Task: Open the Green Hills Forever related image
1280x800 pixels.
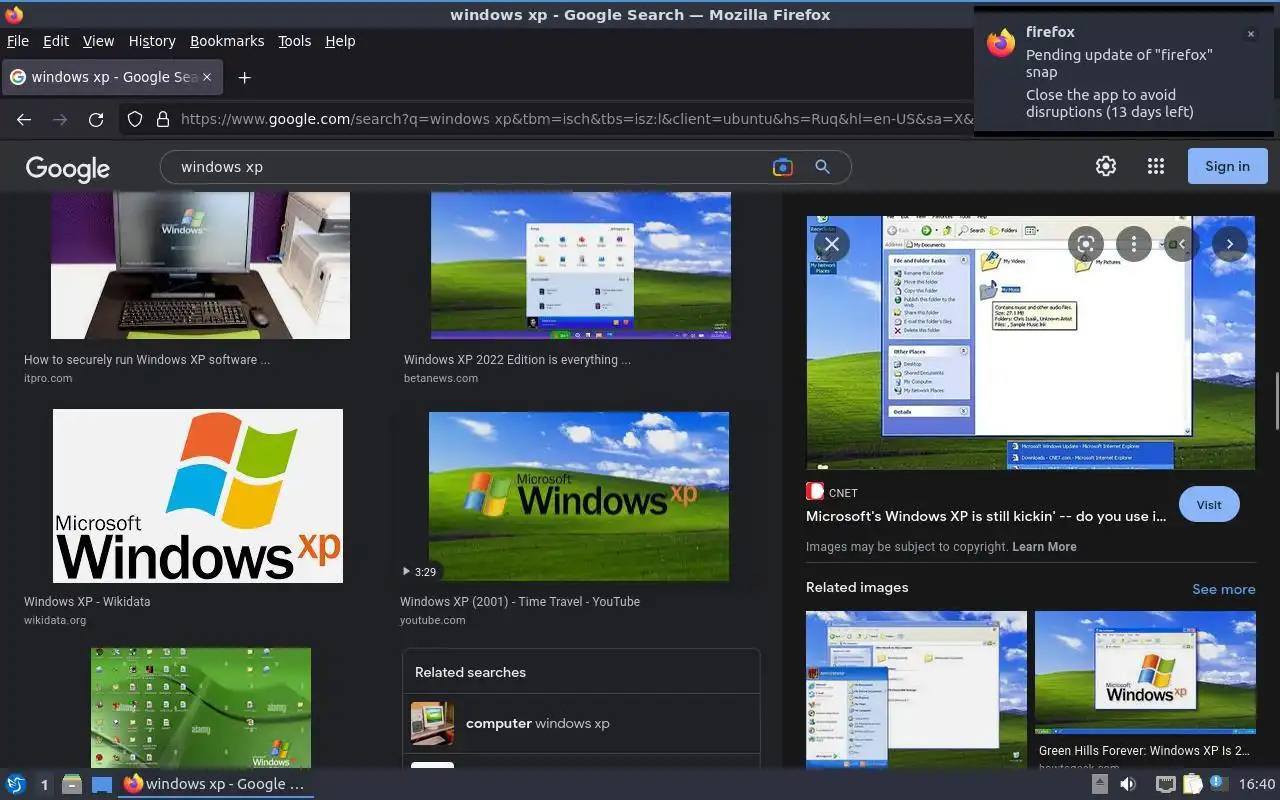Action: click(x=1145, y=672)
